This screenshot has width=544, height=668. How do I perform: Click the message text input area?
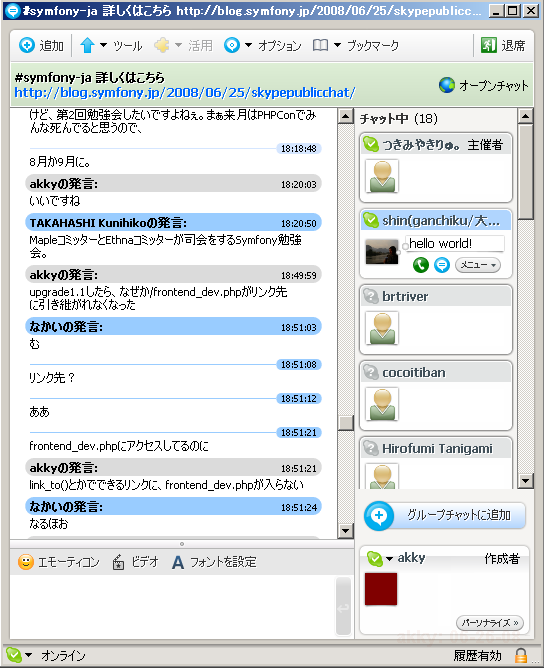tap(172, 606)
